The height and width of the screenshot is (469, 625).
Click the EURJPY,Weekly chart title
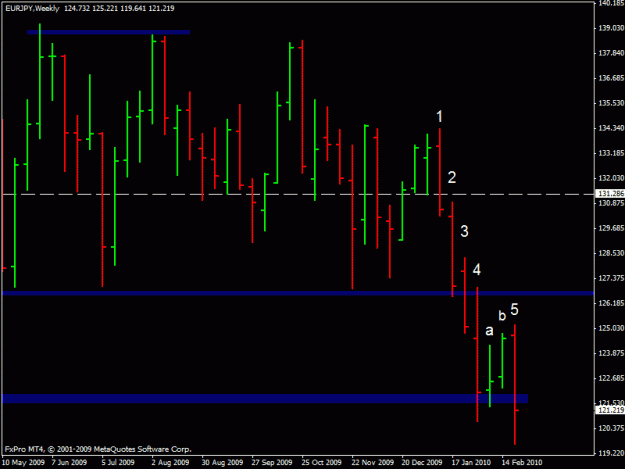(x=32, y=8)
